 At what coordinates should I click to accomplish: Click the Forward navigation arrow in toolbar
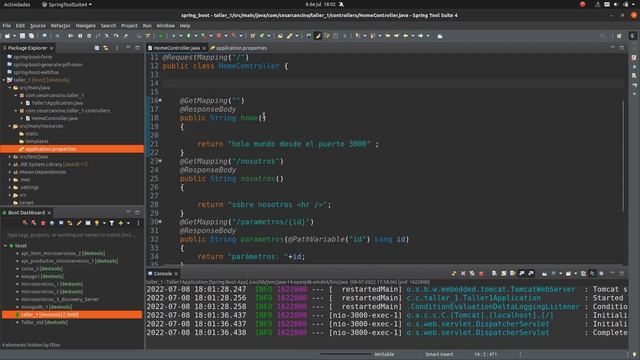tap(420, 36)
